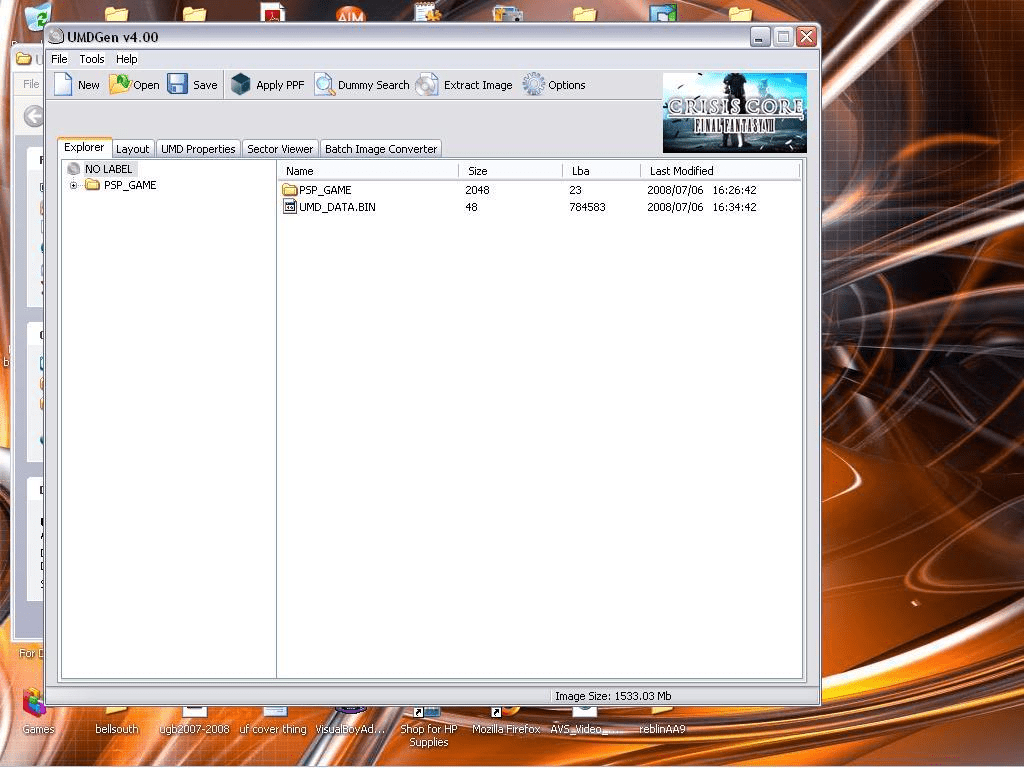Switch to the Sector Viewer tab
This screenshot has width=1024, height=768.
(x=279, y=147)
